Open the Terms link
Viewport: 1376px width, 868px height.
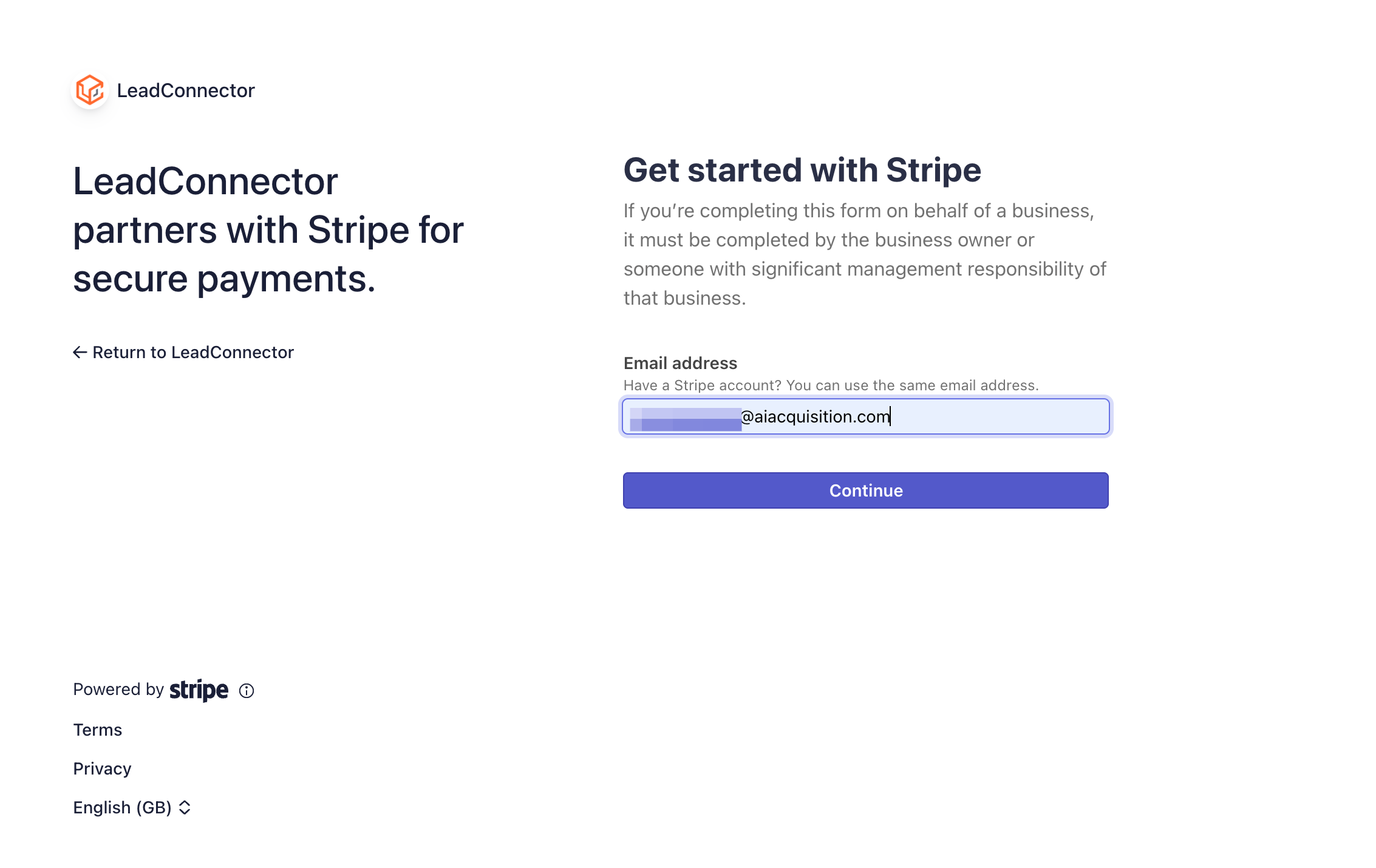click(x=97, y=730)
